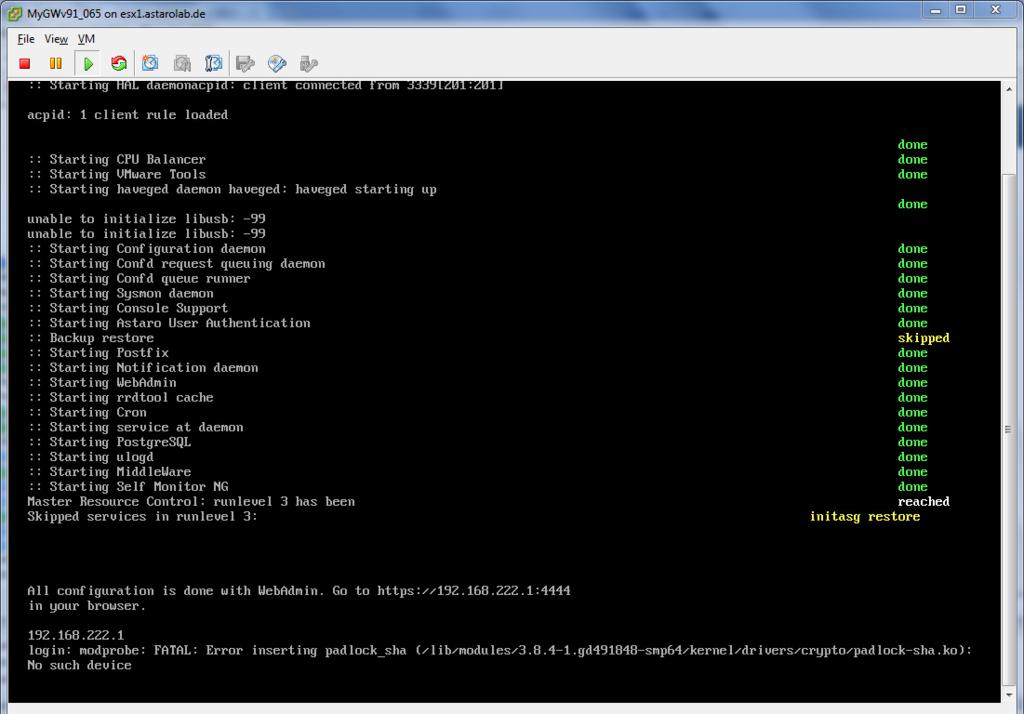Click the USB device connect icon
The width and height of the screenshot is (1024, 714).
308,63
